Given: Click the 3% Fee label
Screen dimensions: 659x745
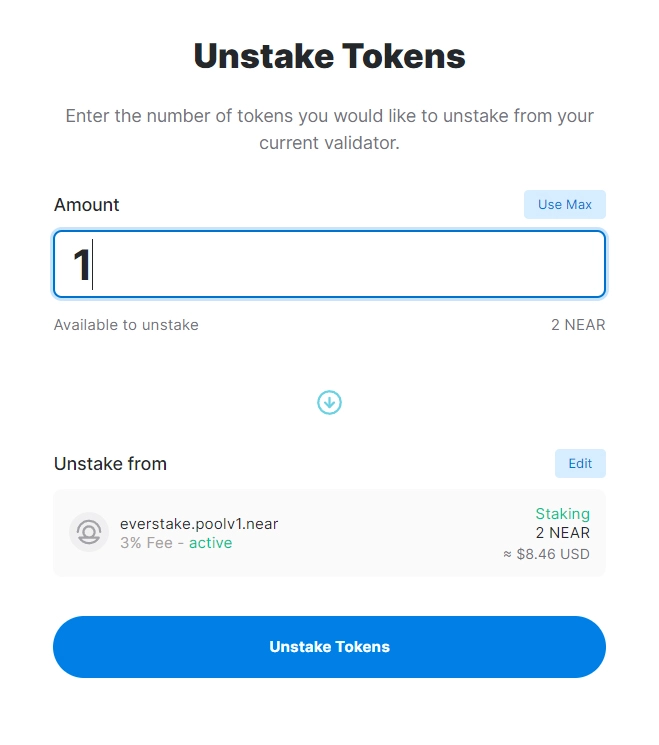Looking at the screenshot, I should (x=146, y=543).
